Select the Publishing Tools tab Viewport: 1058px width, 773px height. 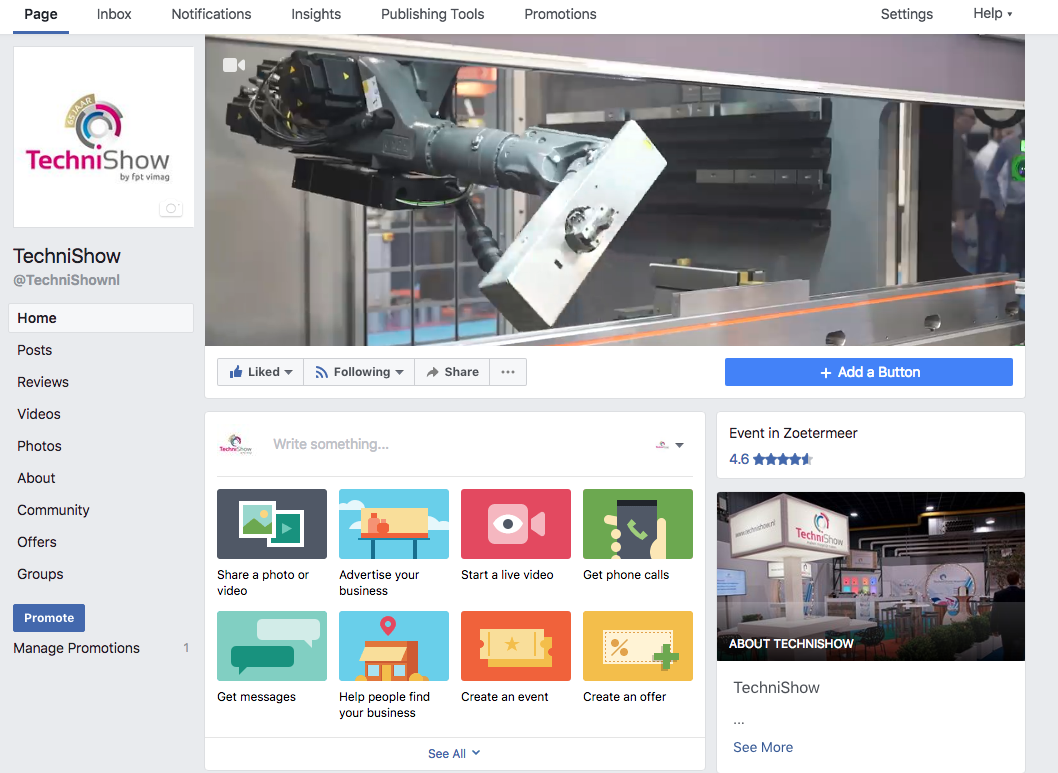[x=433, y=14]
